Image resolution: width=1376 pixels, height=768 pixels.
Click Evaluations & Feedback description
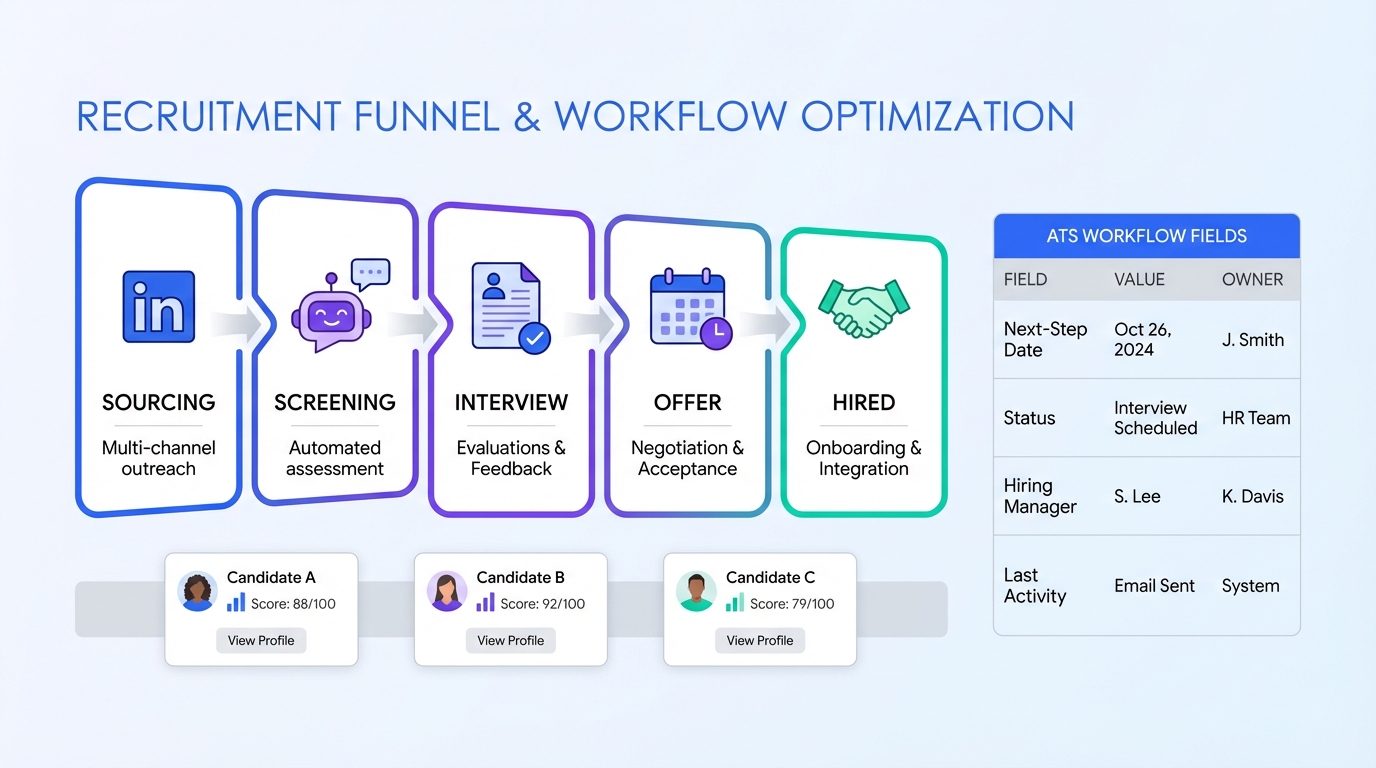(x=511, y=458)
